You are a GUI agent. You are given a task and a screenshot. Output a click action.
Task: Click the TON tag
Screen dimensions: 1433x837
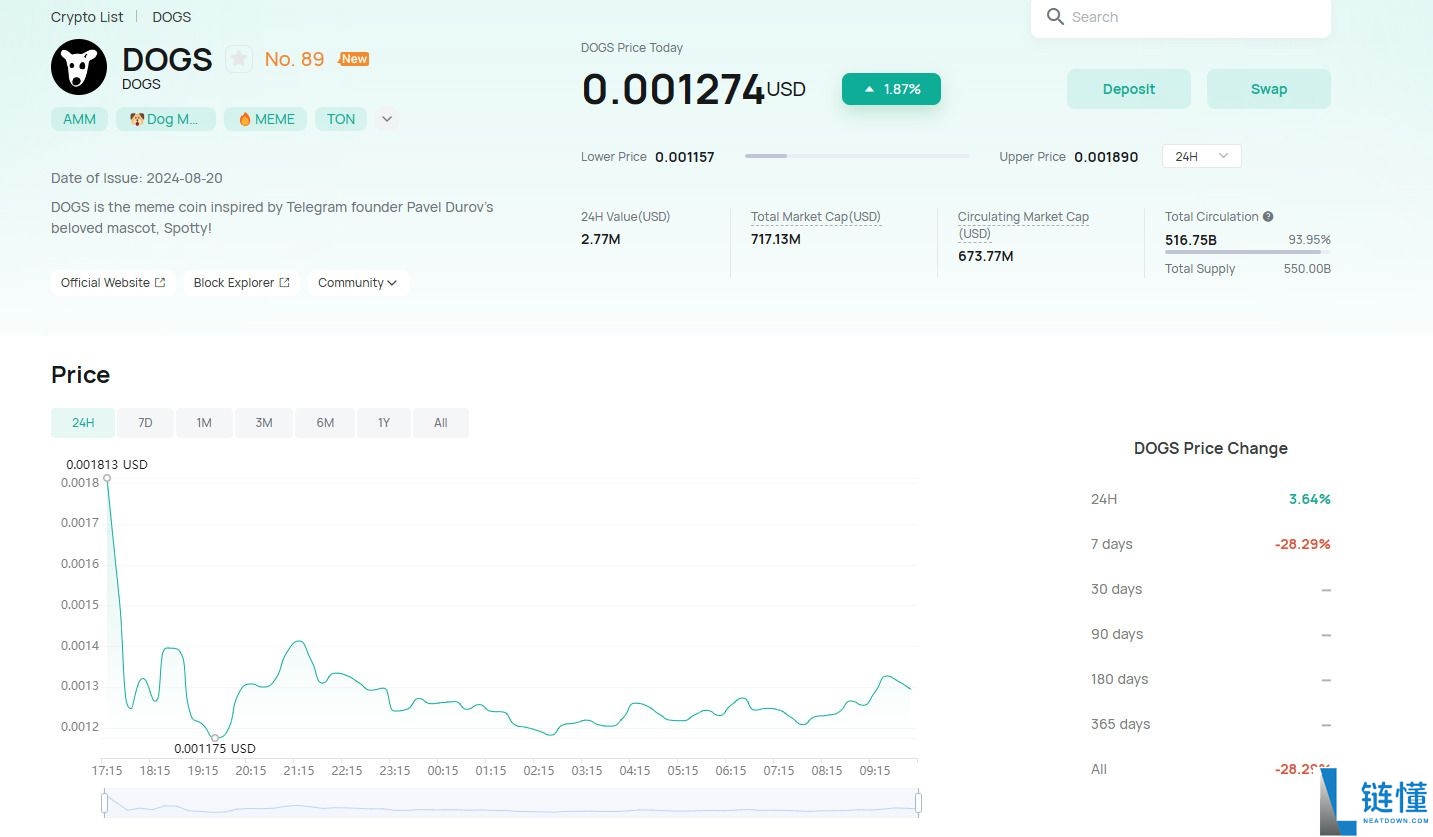341,119
